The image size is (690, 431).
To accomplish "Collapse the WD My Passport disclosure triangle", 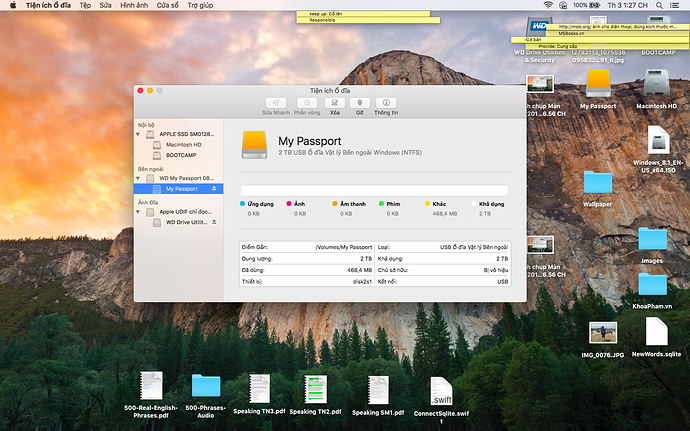I will tap(138, 178).
